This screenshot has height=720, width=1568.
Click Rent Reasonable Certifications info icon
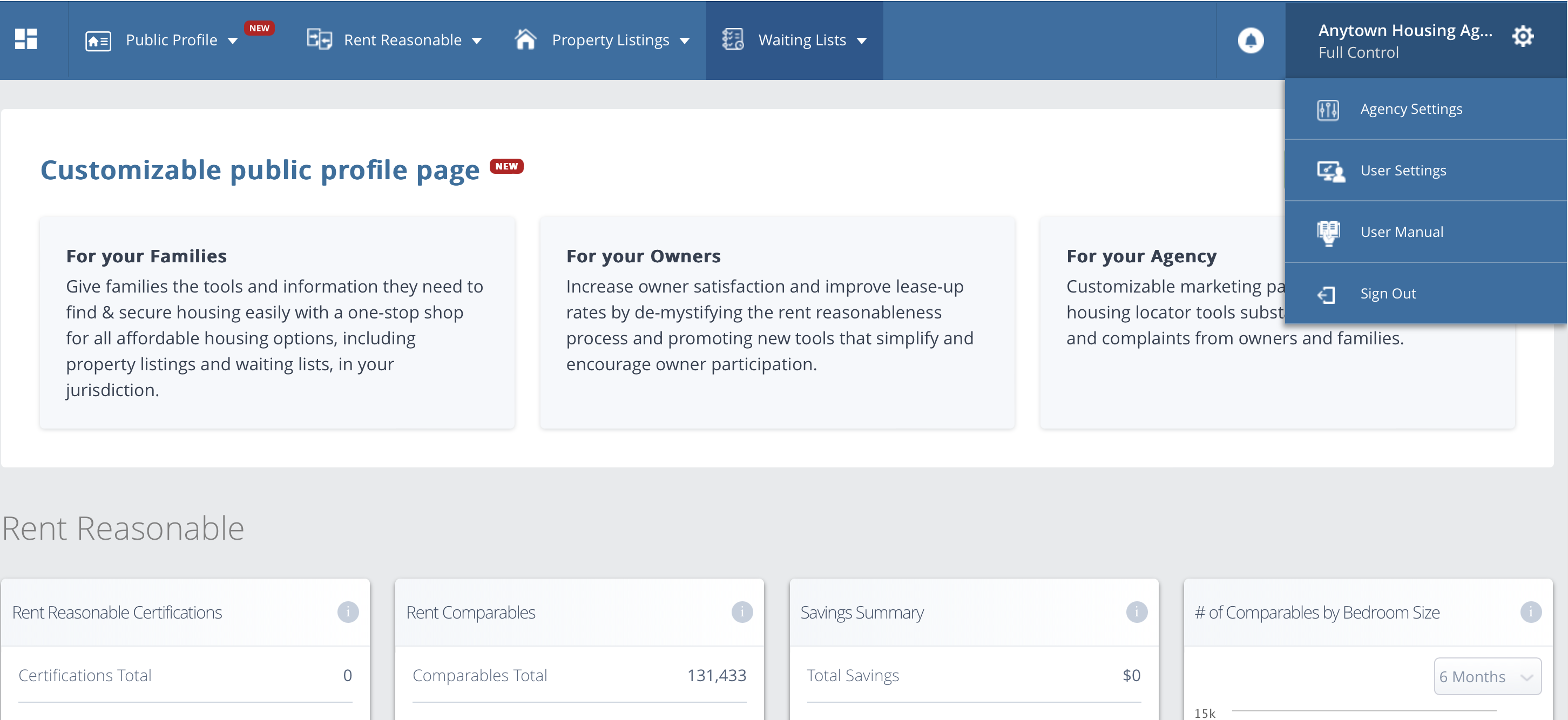click(x=348, y=612)
